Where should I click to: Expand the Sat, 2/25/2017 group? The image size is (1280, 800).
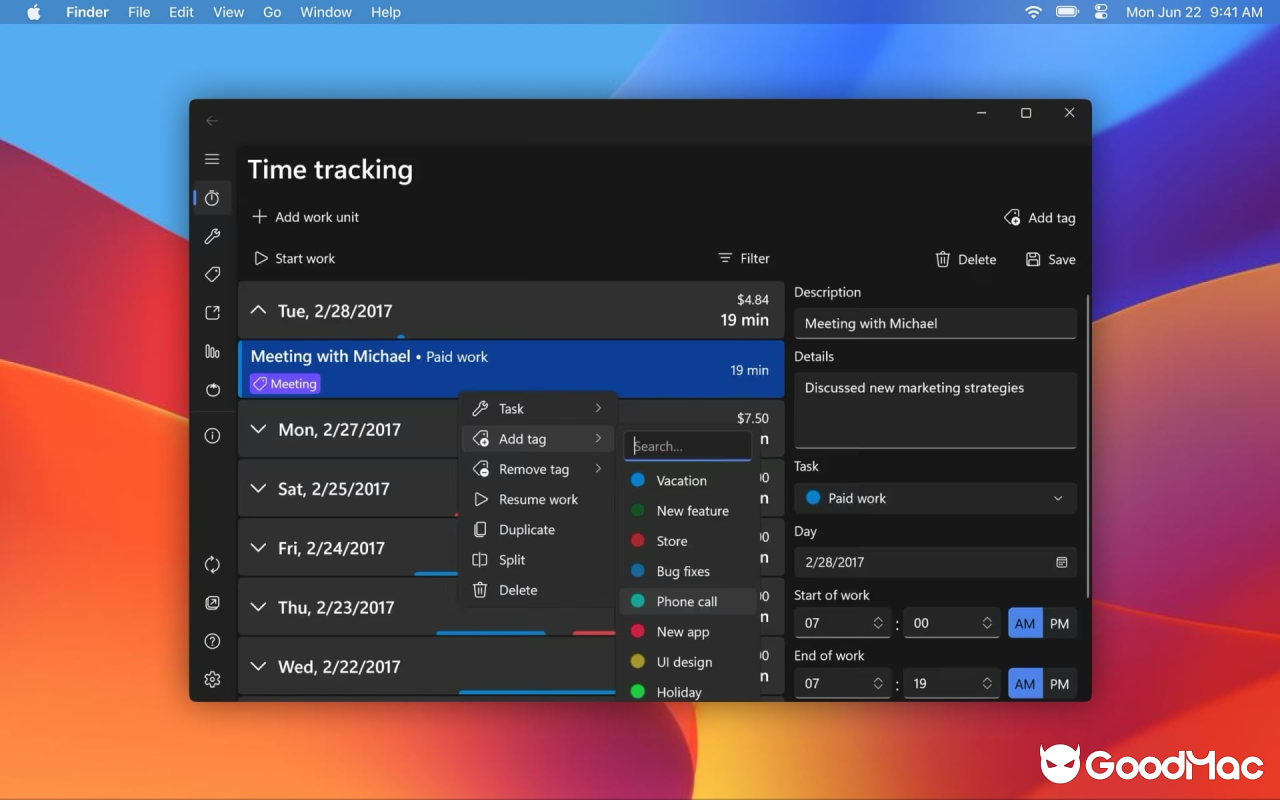[x=258, y=489]
